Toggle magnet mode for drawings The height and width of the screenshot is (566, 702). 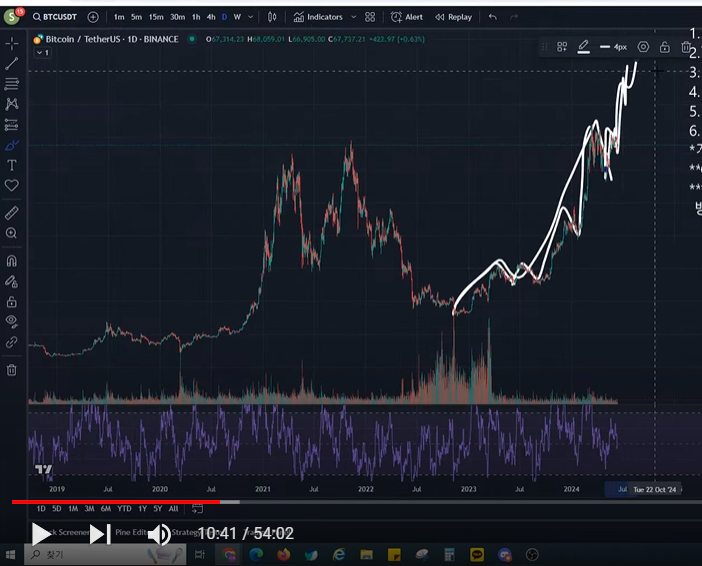pyautogui.click(x=12, y=261)
